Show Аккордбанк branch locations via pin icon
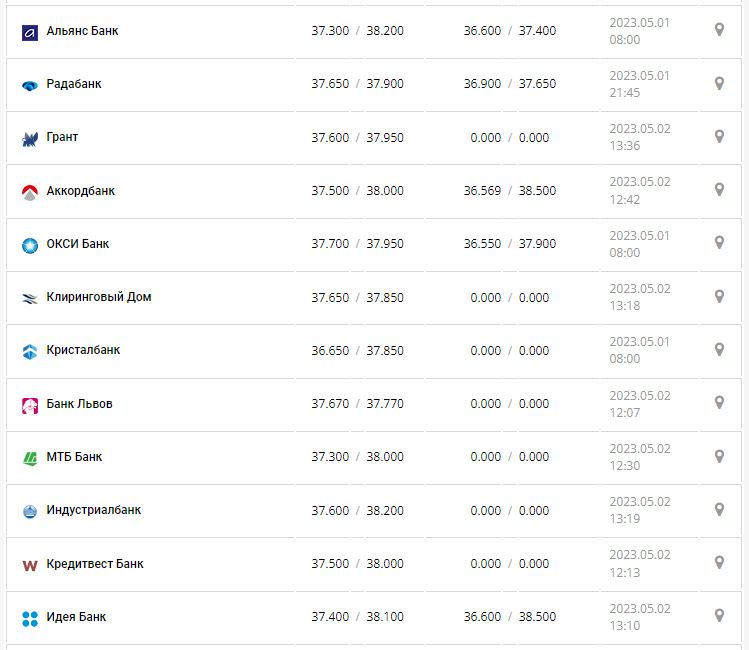 (x=718, y=189)
